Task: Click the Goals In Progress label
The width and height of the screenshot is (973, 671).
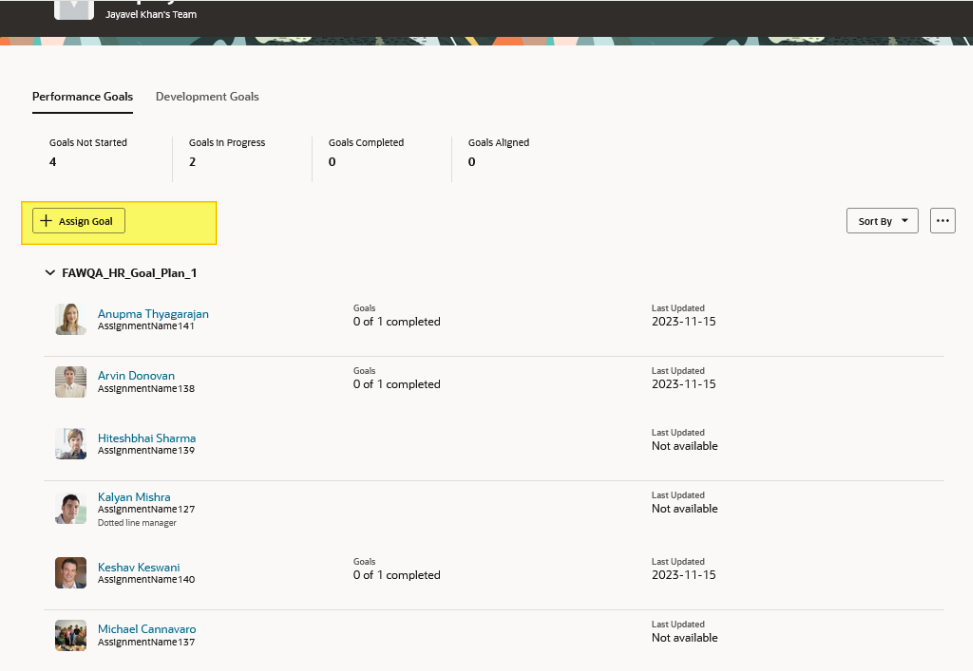Action: tap(227, 143)
